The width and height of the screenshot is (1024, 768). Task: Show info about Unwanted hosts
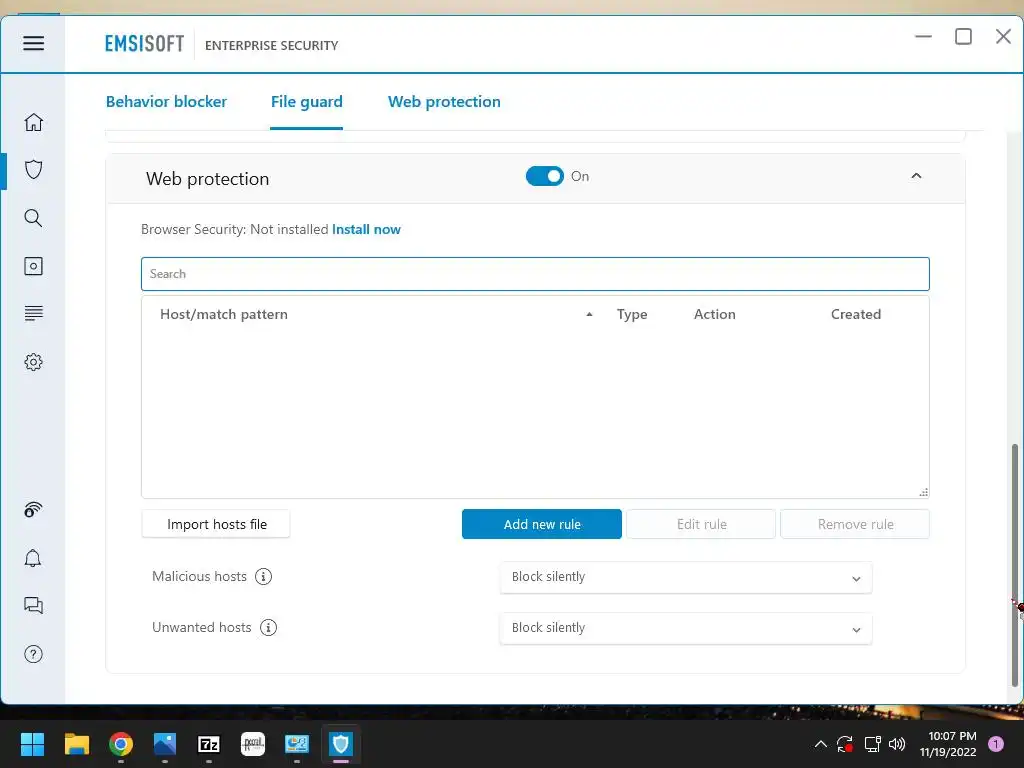[x=268, y=628]
